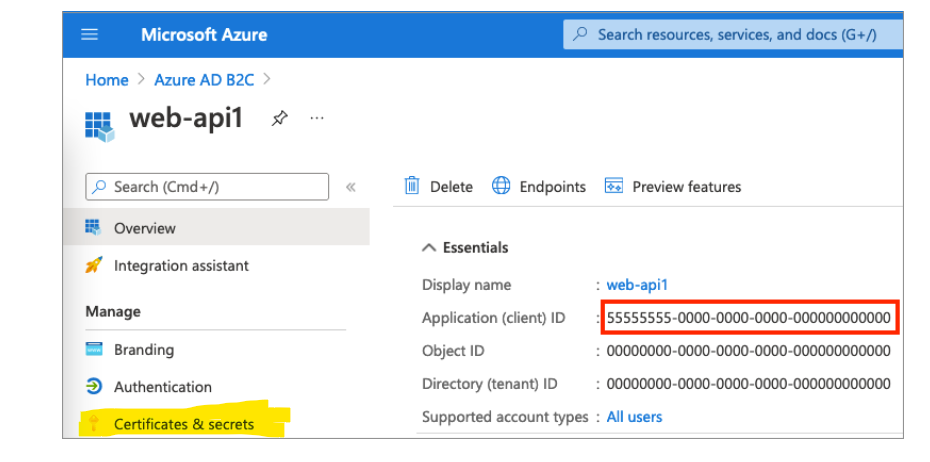
Task: Open Integration assistant
Action: point(181,266)
